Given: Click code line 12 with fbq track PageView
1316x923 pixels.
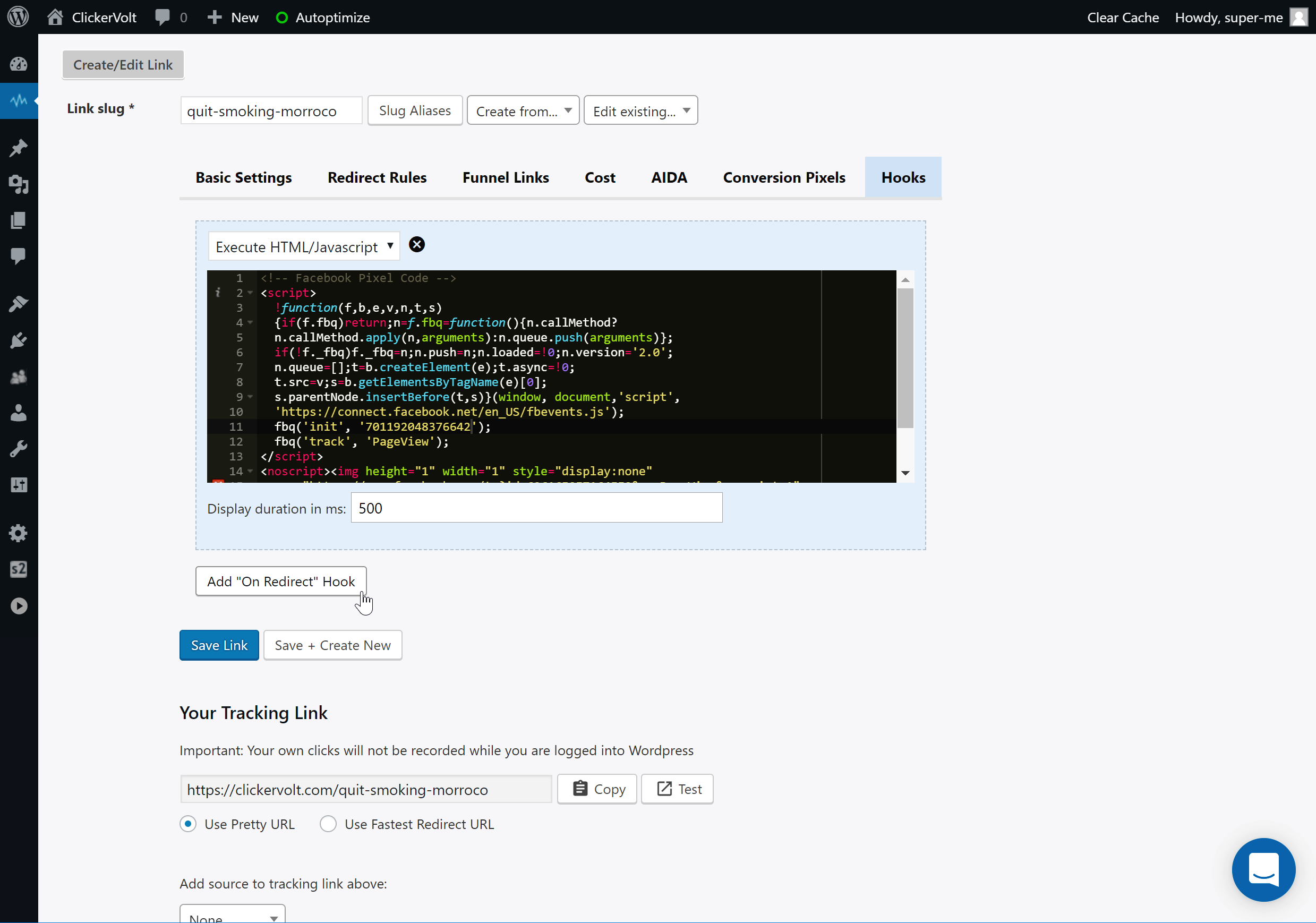Looking at the screenshot, I should (361, 441).
